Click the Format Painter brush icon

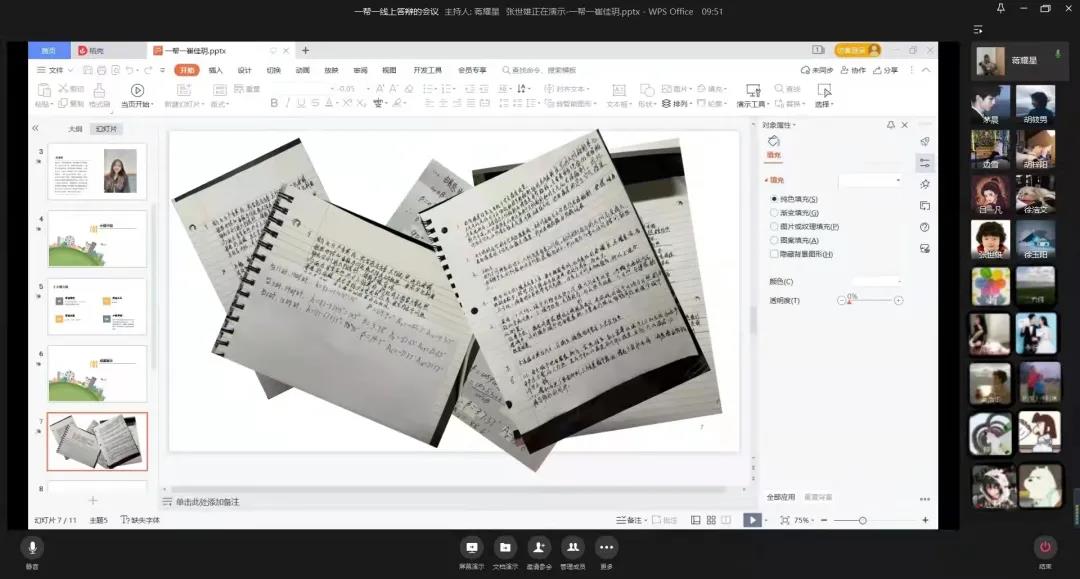(x=99, y=92)
